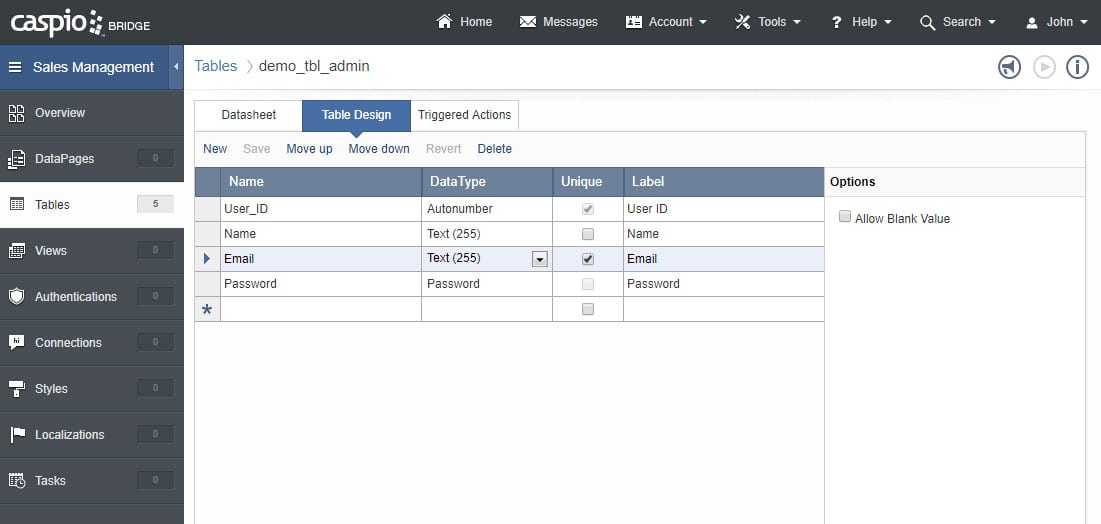Image resolution: width=1101 pixels, height=524 pixels.
Task: Open the John user dropdown
Action: coord(1058,21)
